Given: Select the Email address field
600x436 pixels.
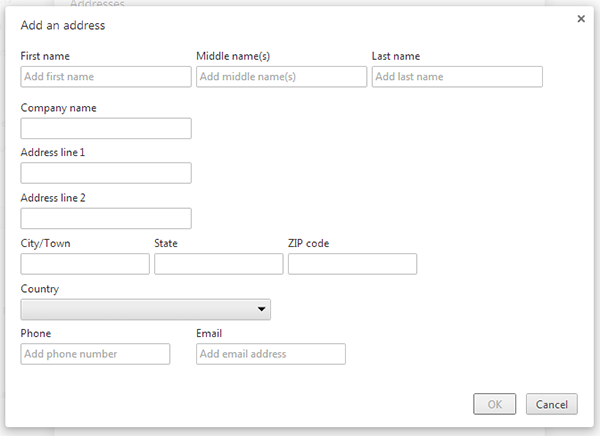Looking at the screenshot, I should 271,354.
